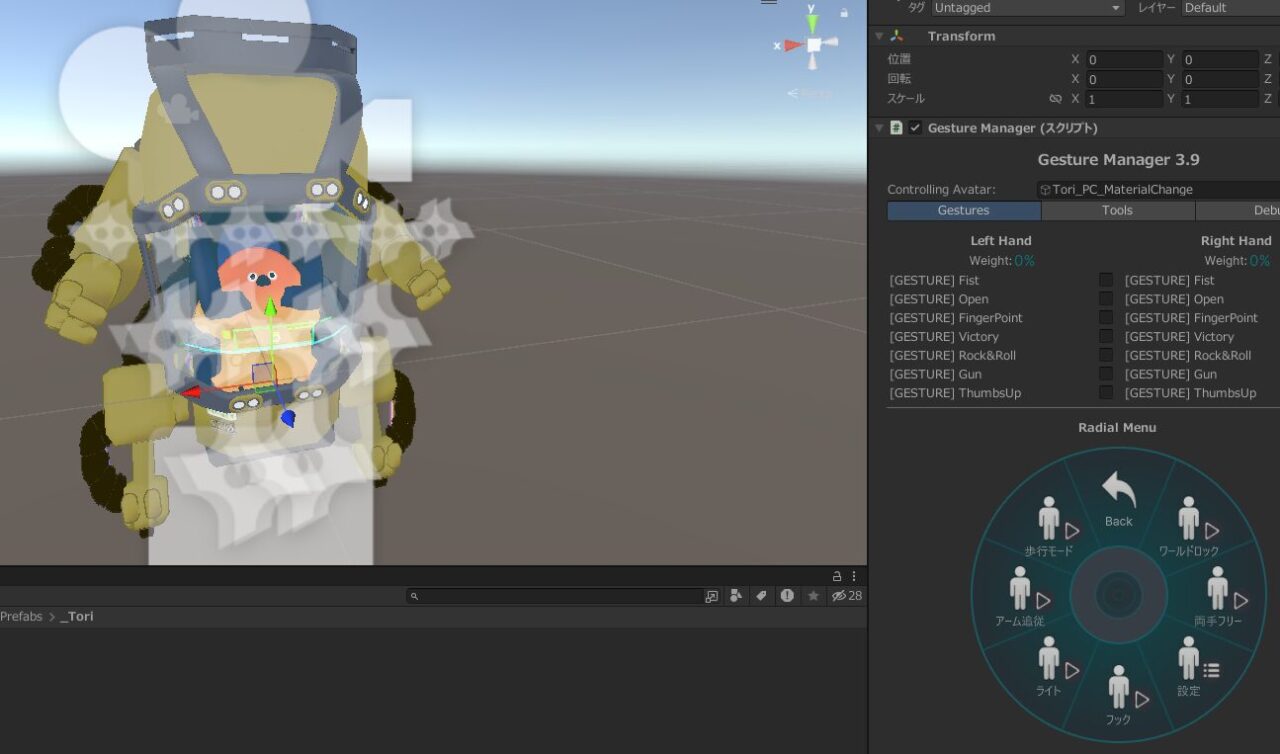Click the _Tori breadcrumb folder

click(x=77, y=617)
